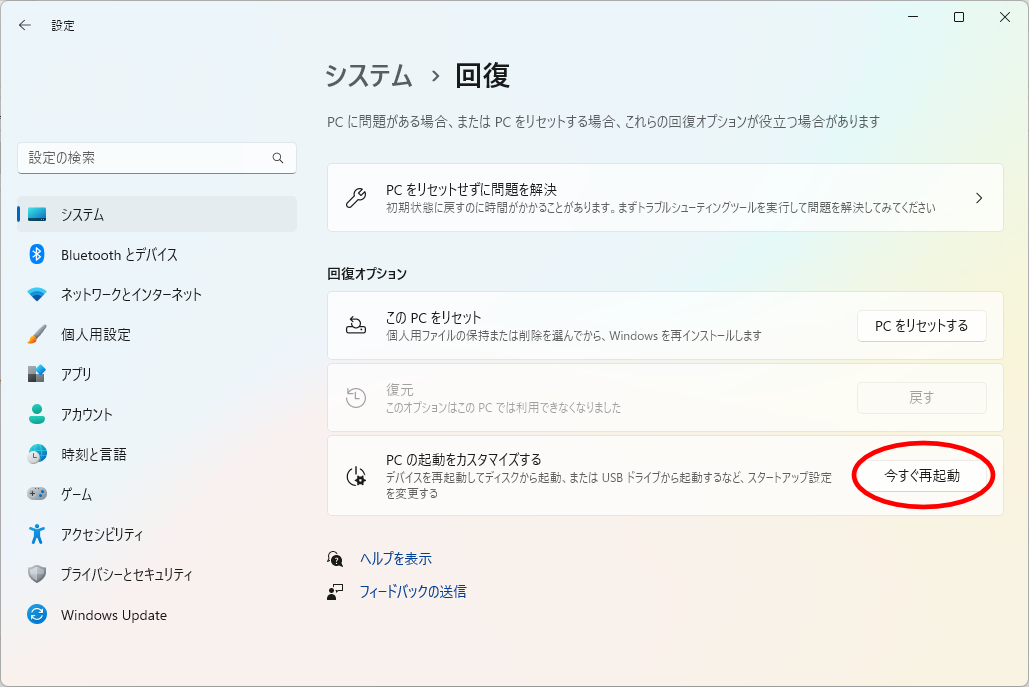Click the search magnifier icon
The image size is (1029, 687).
(278, 158)
